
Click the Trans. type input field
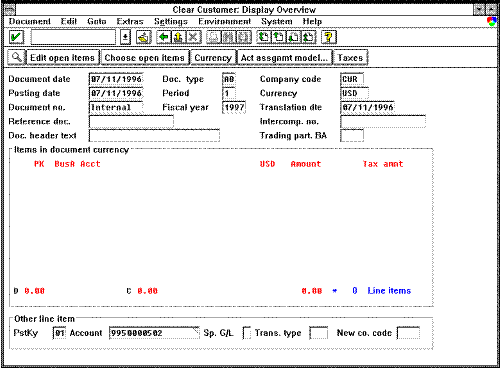click(319, 333)
